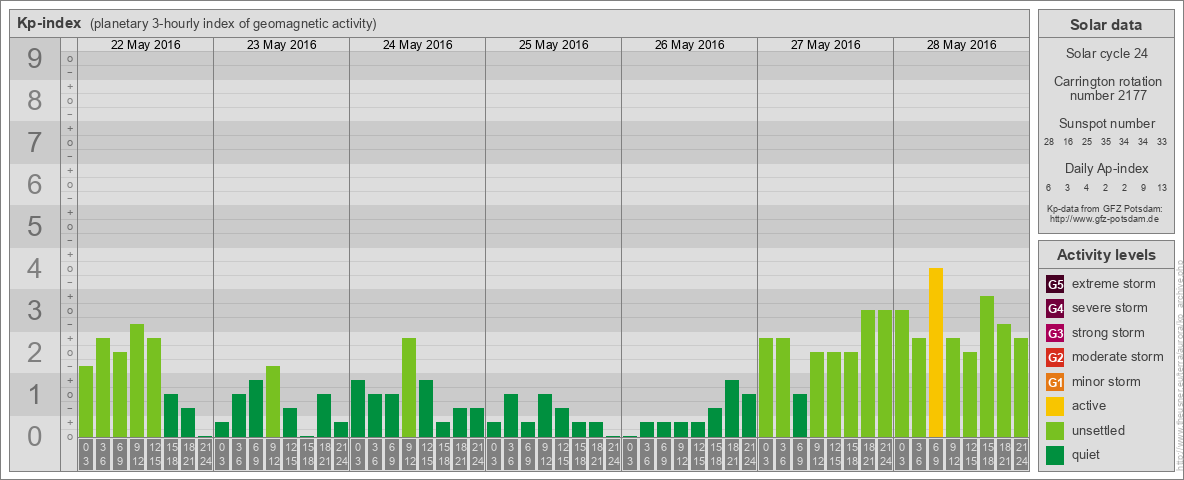This screenshot has width=1184, height=480.
Task: Select the 27 May 2016 date header
Action: (x=825, y=45)
